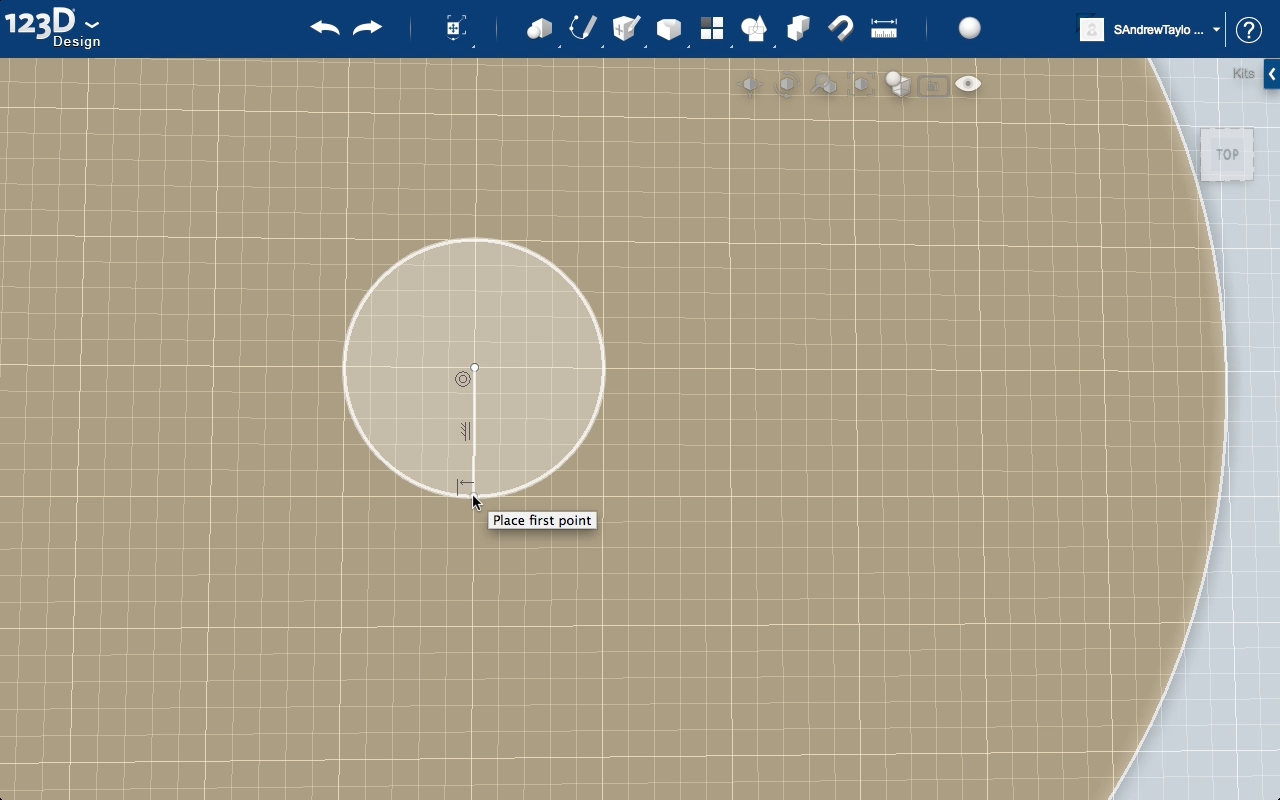Toggle the materials and outlines display mode
This screenshot has width=1280, height=800.
click(898, 85)
